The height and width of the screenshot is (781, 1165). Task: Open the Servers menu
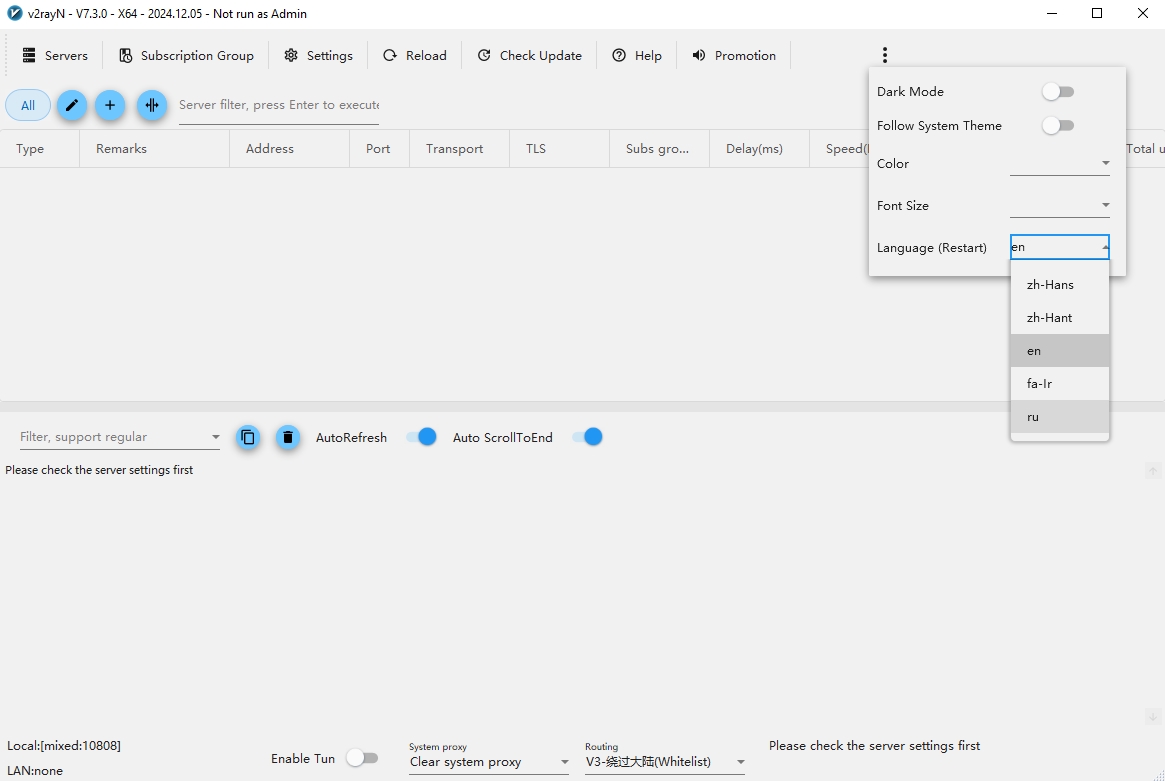tap(55, 56)
